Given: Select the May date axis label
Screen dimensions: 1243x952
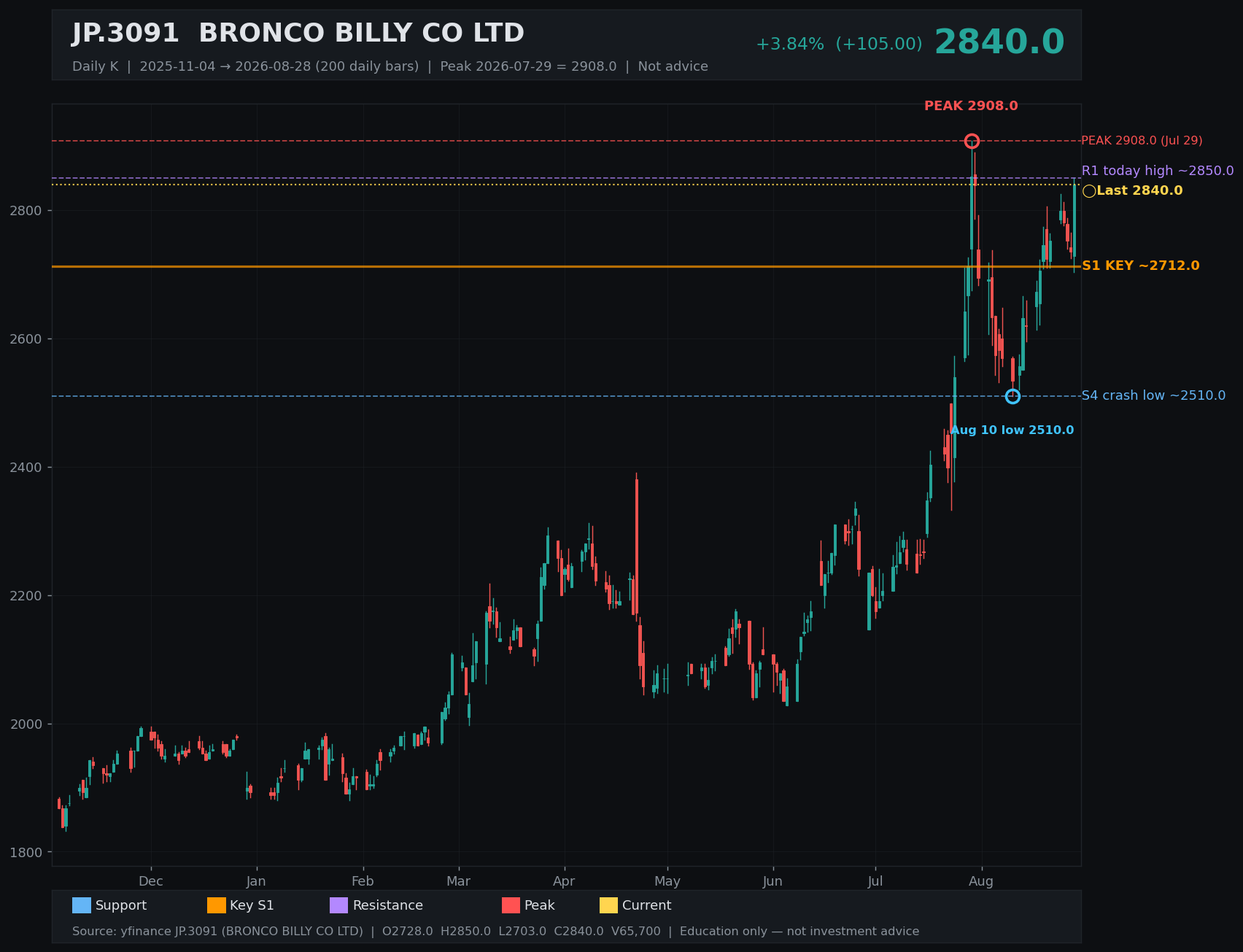Looking at the screenshot, I should [x=667, y=881].
